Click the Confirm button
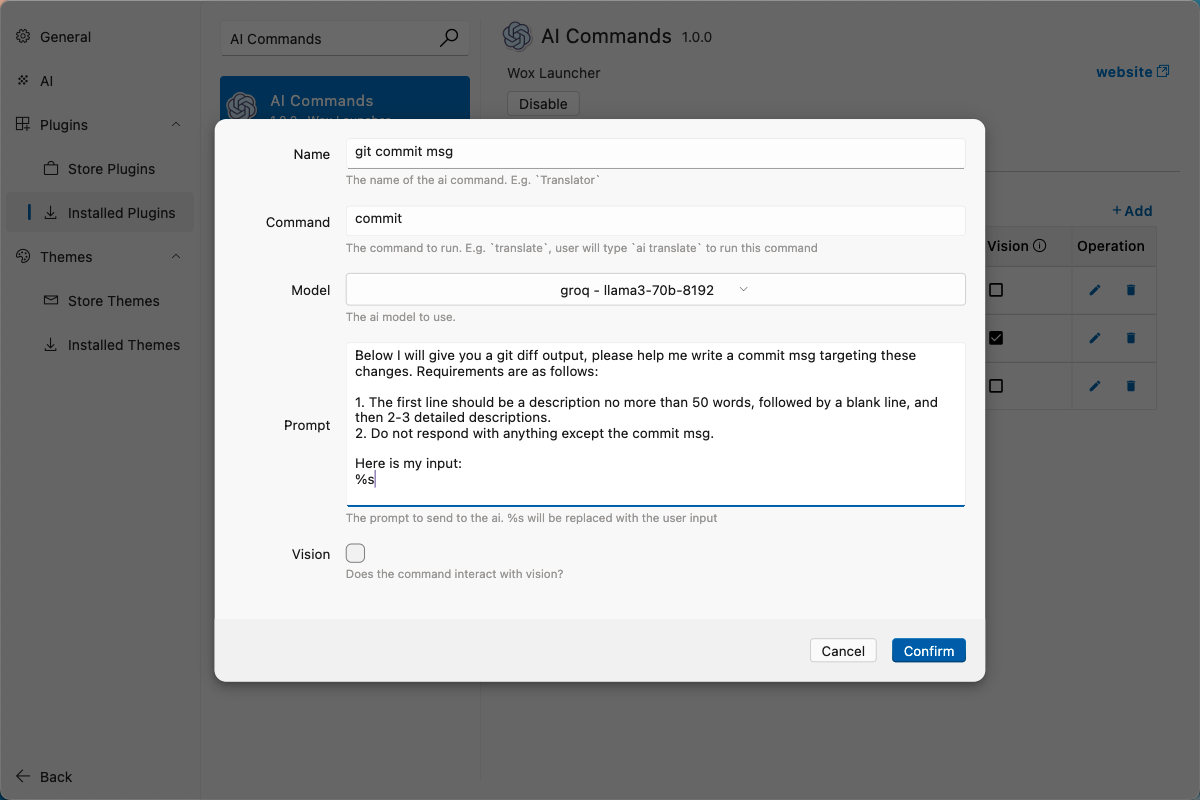The image size is (1200, 800). (928, 650)
